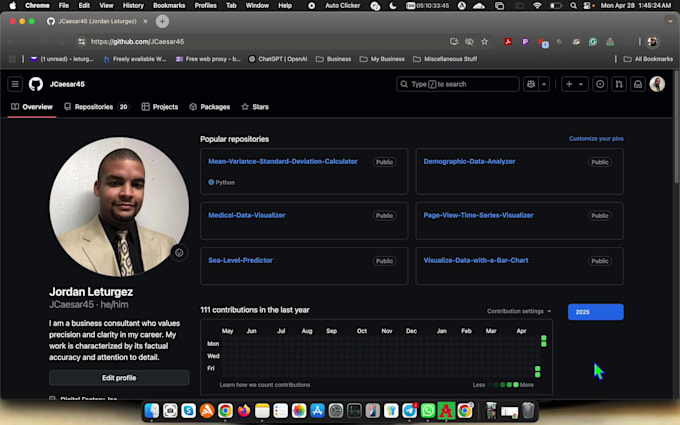Open the Medical-Data-Visualizer repository

point(247,215)
